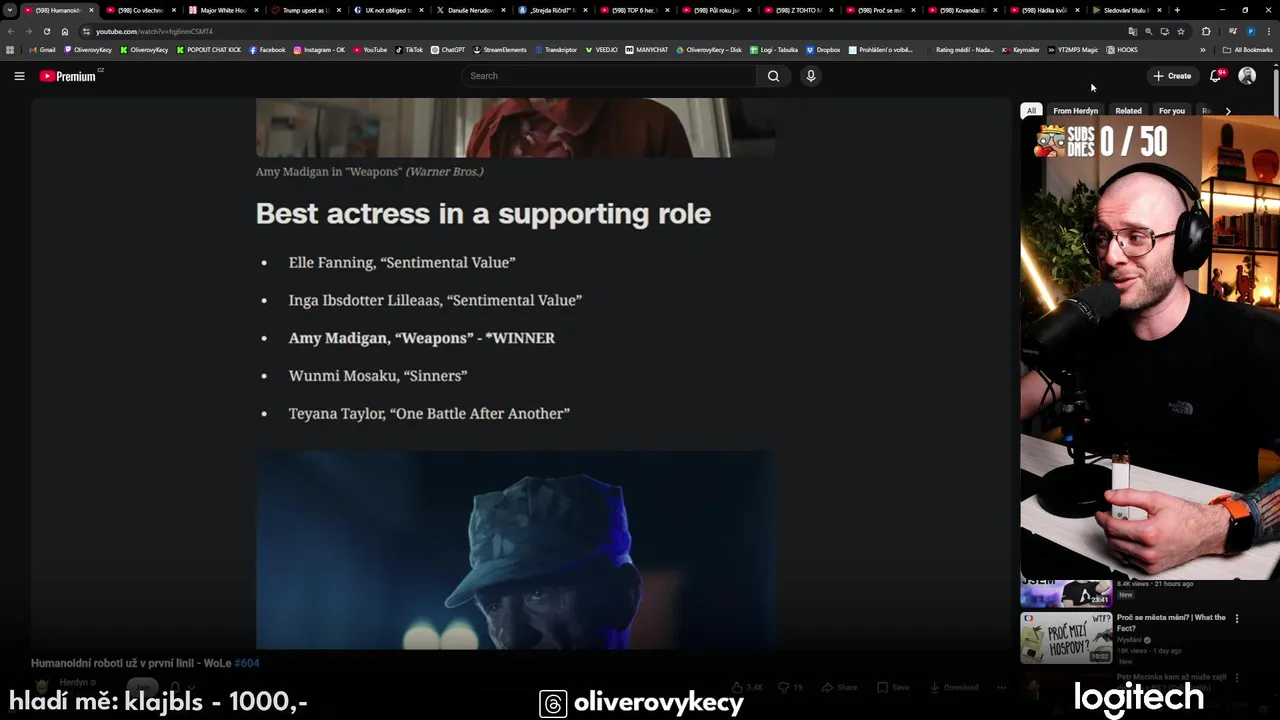Viewport: 1280px width, 720px height.
Task: Close the Strejda Ričrd browser tab
Action: click(x=585, y=10)
